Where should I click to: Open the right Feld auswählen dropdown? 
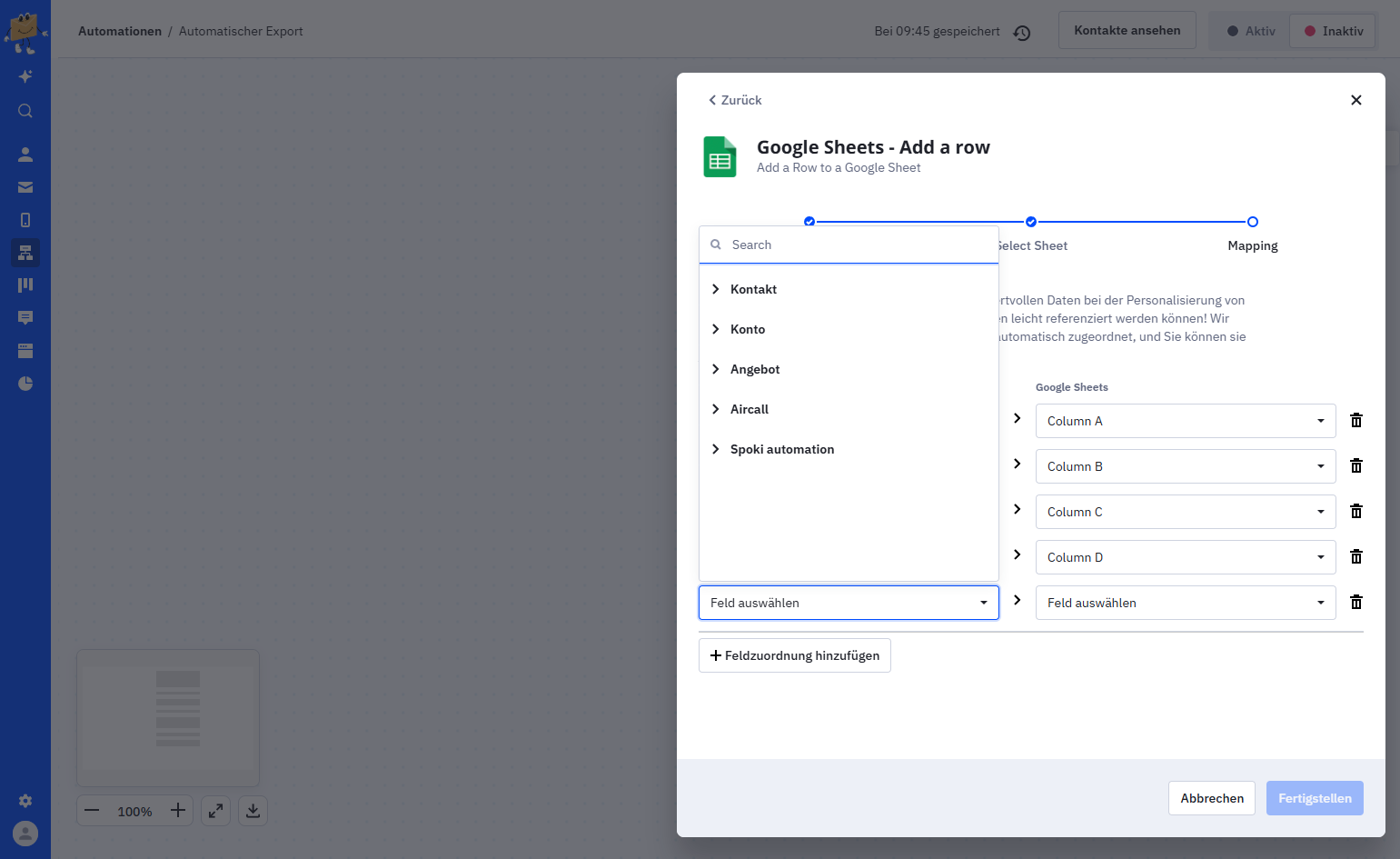1186,603
